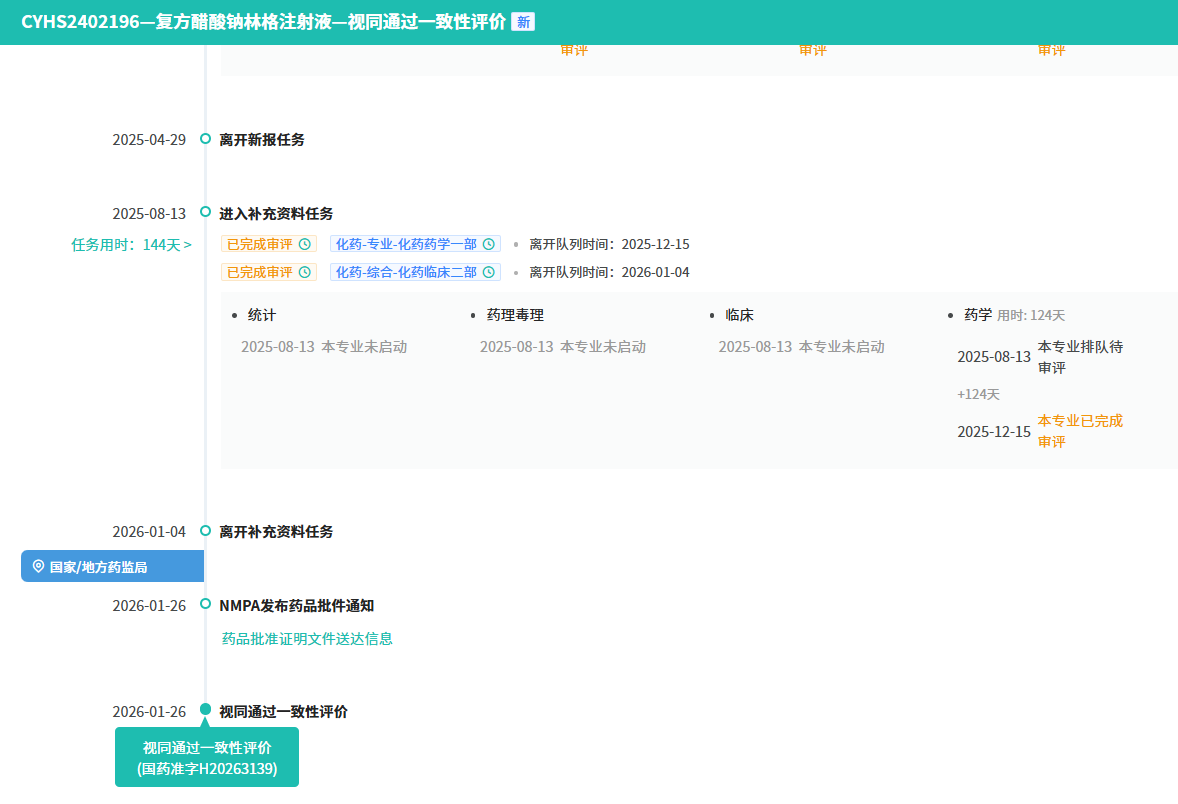Click the filled dot for 视同通过一致性评价

click(205, 710)
